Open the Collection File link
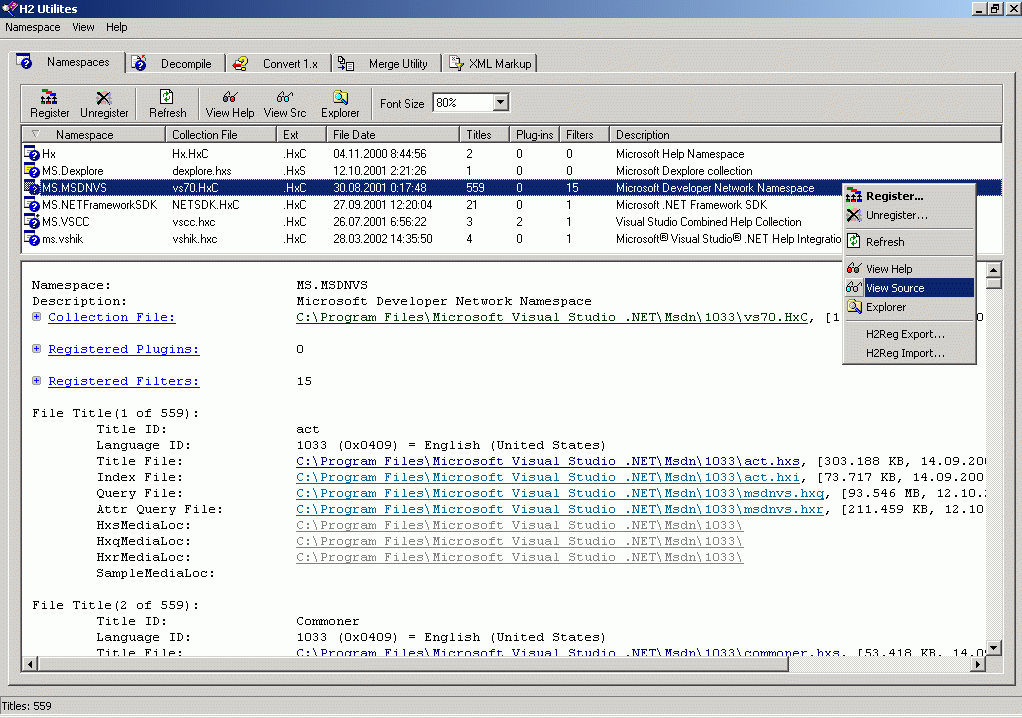The width and height of the screenshot is (1022, 718). coord(111,317)
